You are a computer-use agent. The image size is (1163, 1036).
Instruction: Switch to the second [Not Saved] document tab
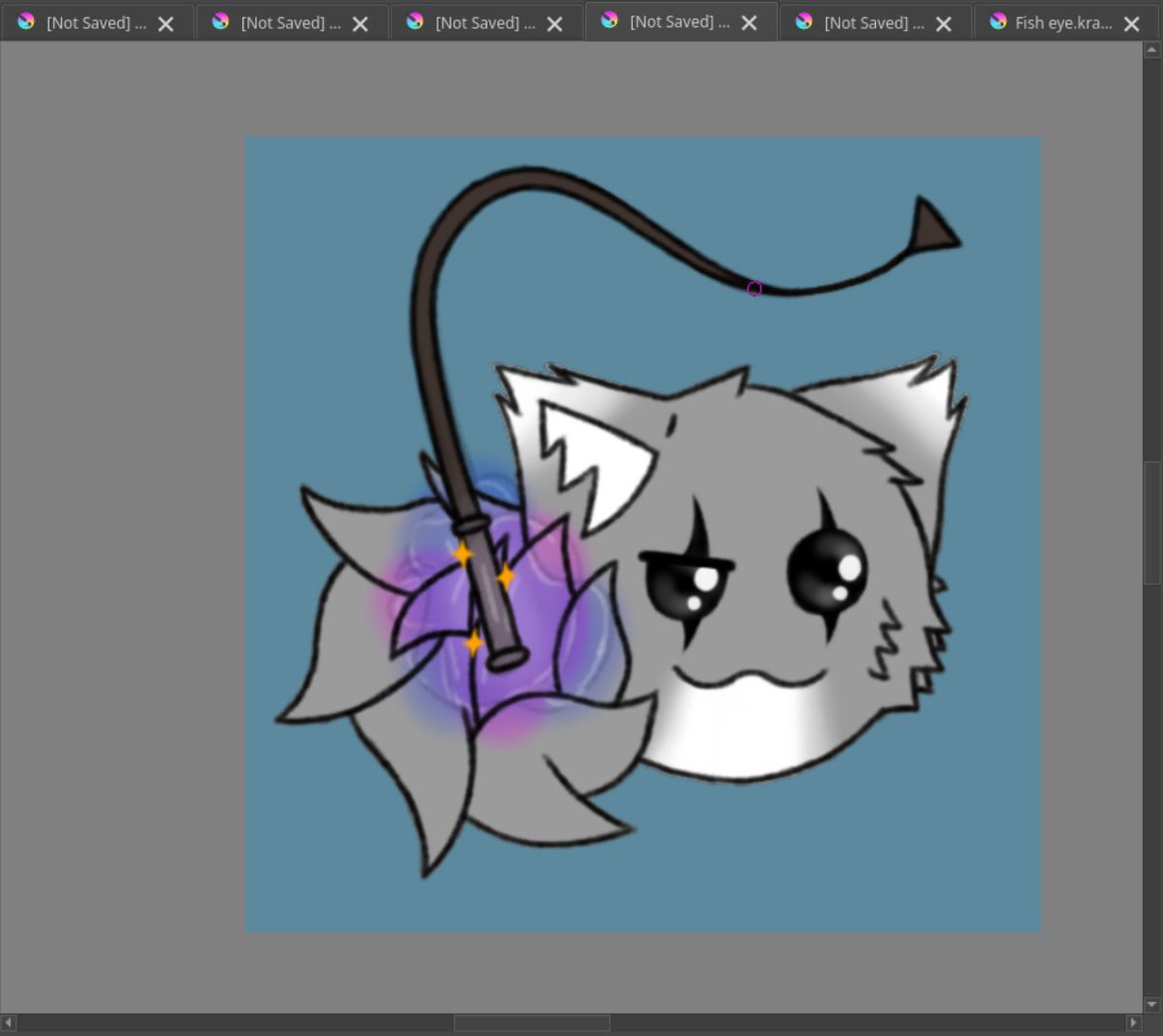(x=291, y=22)
